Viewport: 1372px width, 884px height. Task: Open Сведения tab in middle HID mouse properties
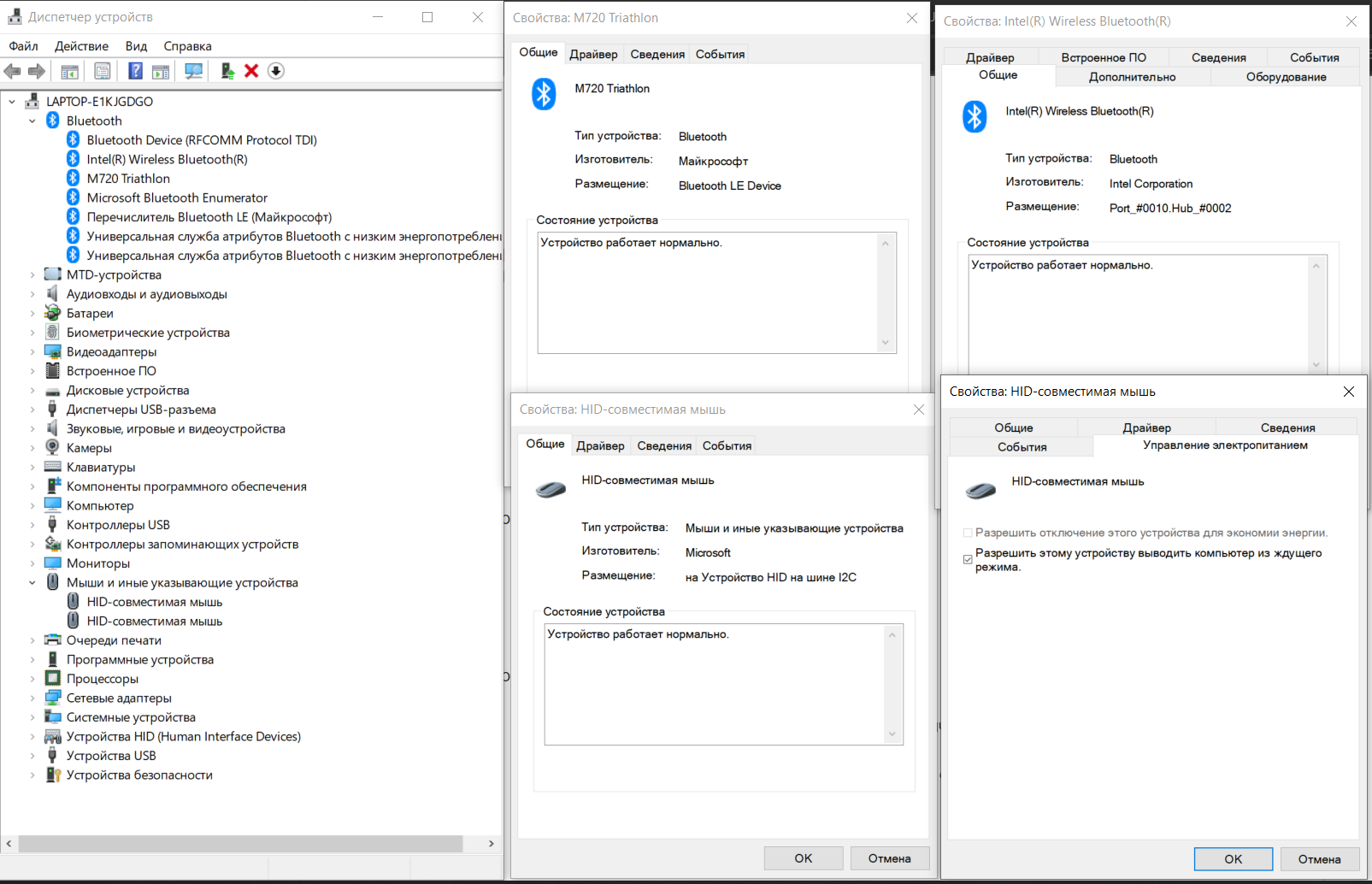pos(664,445)
